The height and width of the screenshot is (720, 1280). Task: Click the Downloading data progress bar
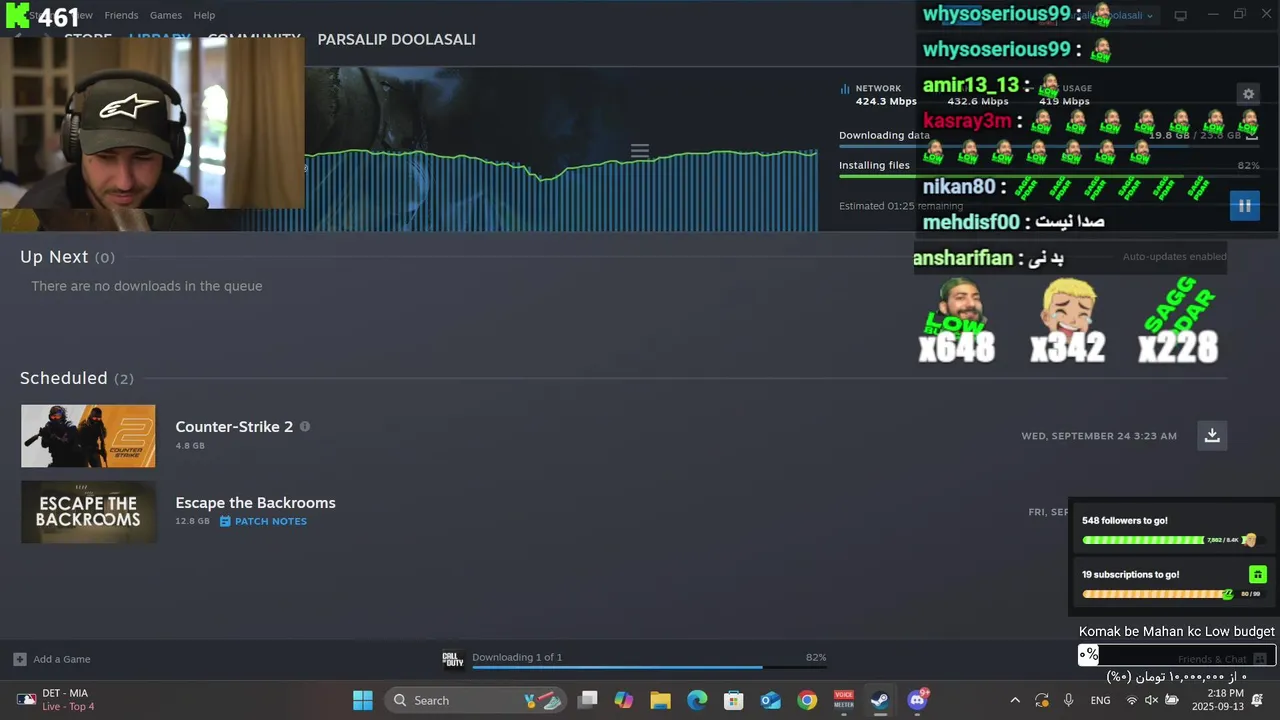[x=1049, y=146]
